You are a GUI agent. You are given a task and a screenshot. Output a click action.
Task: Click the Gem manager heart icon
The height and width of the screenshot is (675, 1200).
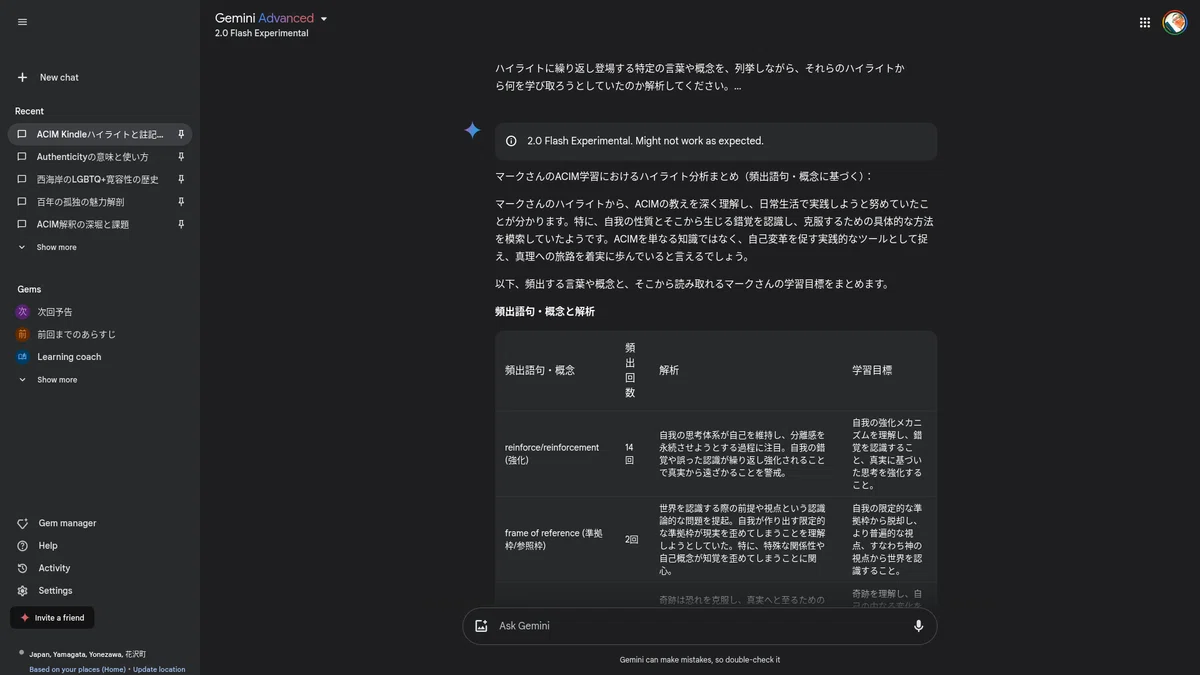[x=22, y=523]
